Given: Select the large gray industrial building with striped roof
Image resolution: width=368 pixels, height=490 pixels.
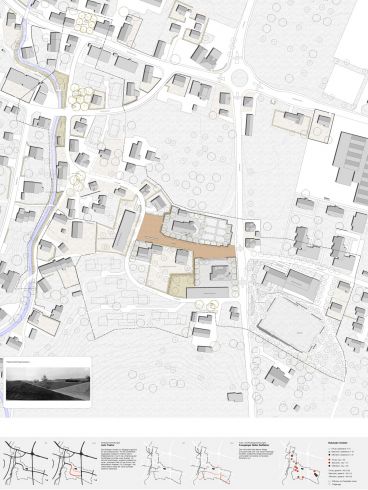Looking at the screenshot, I should 352,167.
